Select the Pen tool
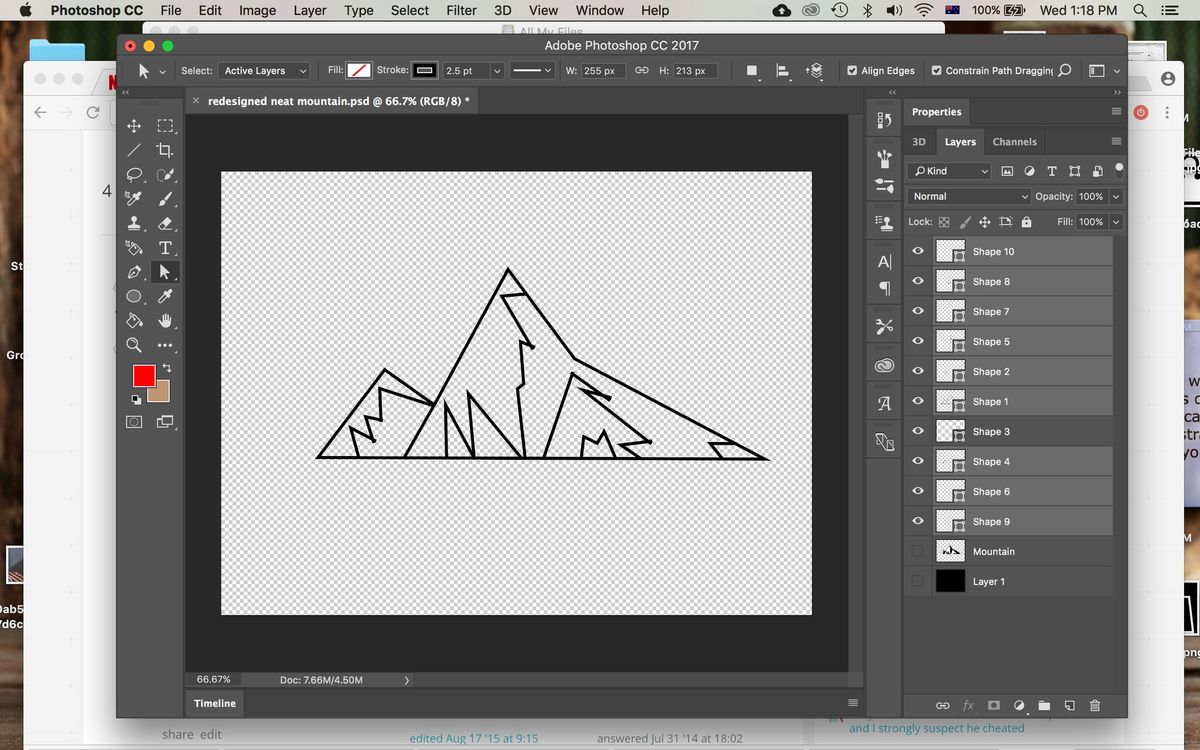This screenshot has height=750, width=1200. pyautogui.click(x=133, y=272)
